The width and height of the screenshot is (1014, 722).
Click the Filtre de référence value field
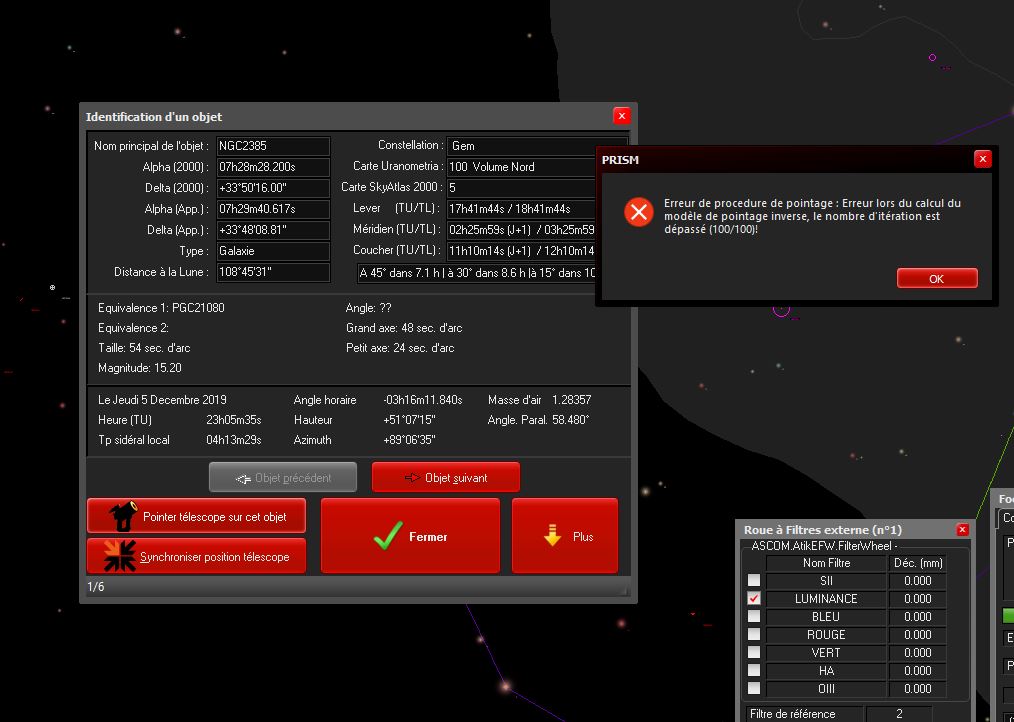coord(898,714)
